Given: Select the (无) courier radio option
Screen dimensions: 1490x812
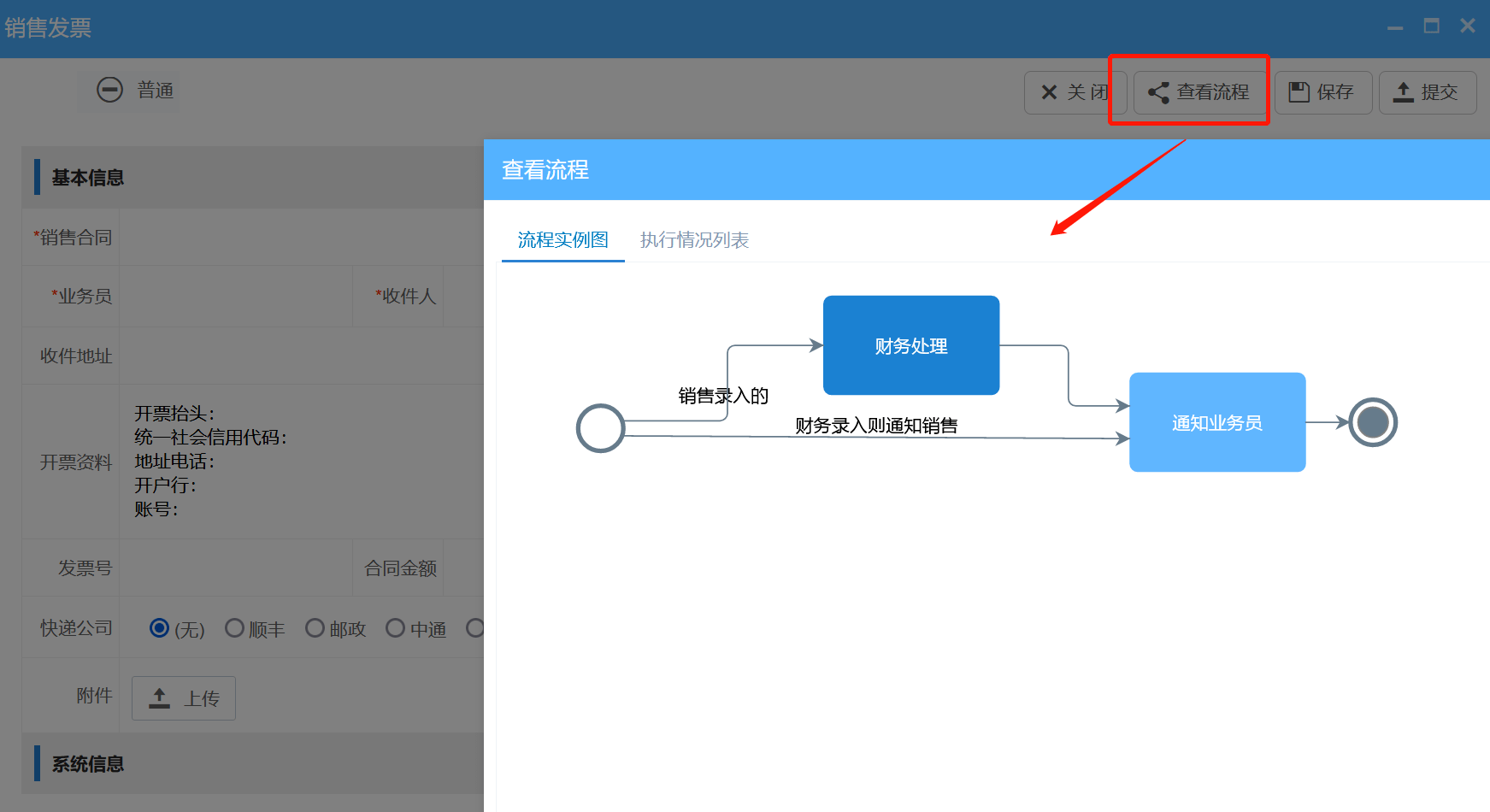Looking at the screenshot, I should point(159,628).
